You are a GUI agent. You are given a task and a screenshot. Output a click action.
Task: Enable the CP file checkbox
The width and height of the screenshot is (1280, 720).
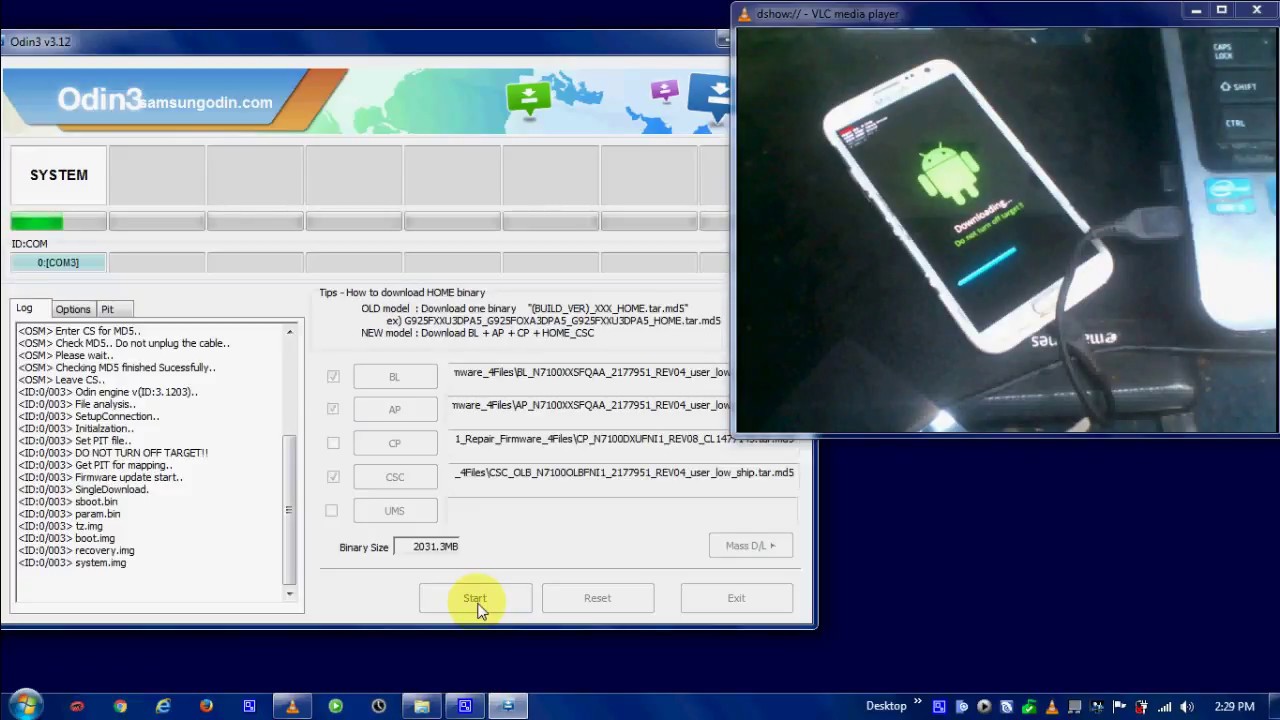(333, 443)
